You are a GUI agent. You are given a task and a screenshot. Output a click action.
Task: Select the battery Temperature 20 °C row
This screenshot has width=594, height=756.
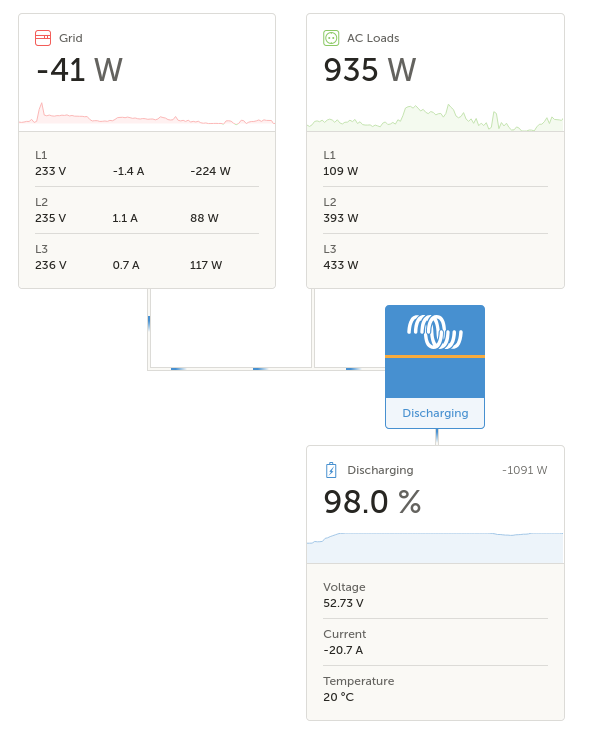tap(435, 689)
